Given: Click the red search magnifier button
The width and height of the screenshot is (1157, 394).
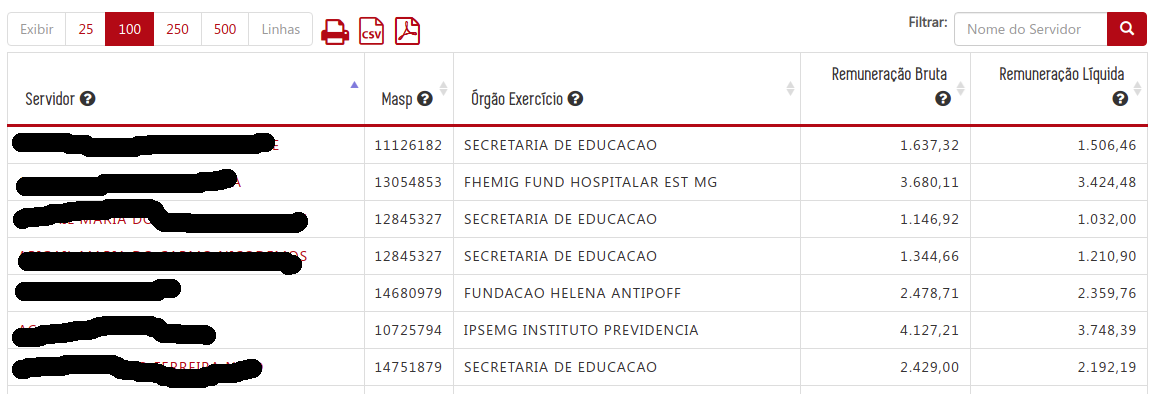Looking at the screenshot, I should point(1127,29).
